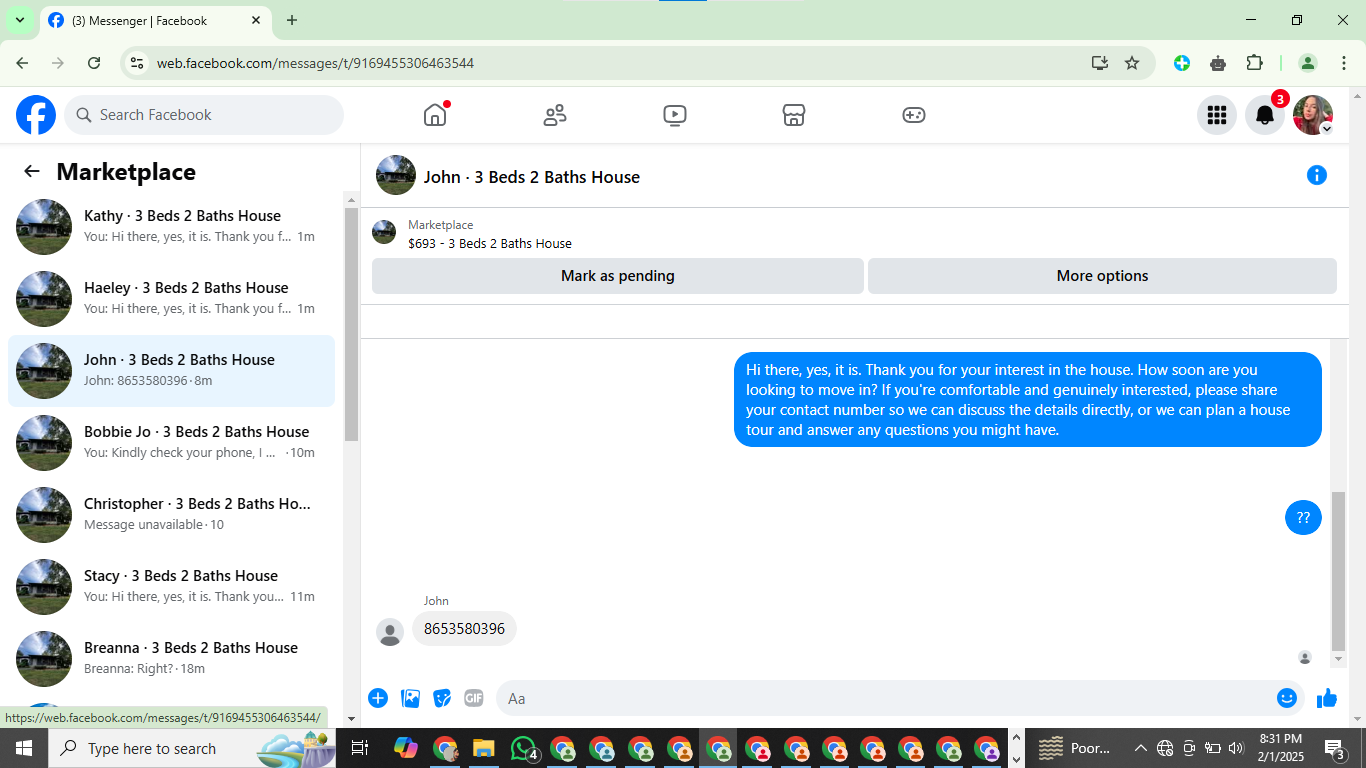The height and width of the screenshot is (768, 1366).
Task: Open the emoji smiley picker
Action: click(1287, 698)
